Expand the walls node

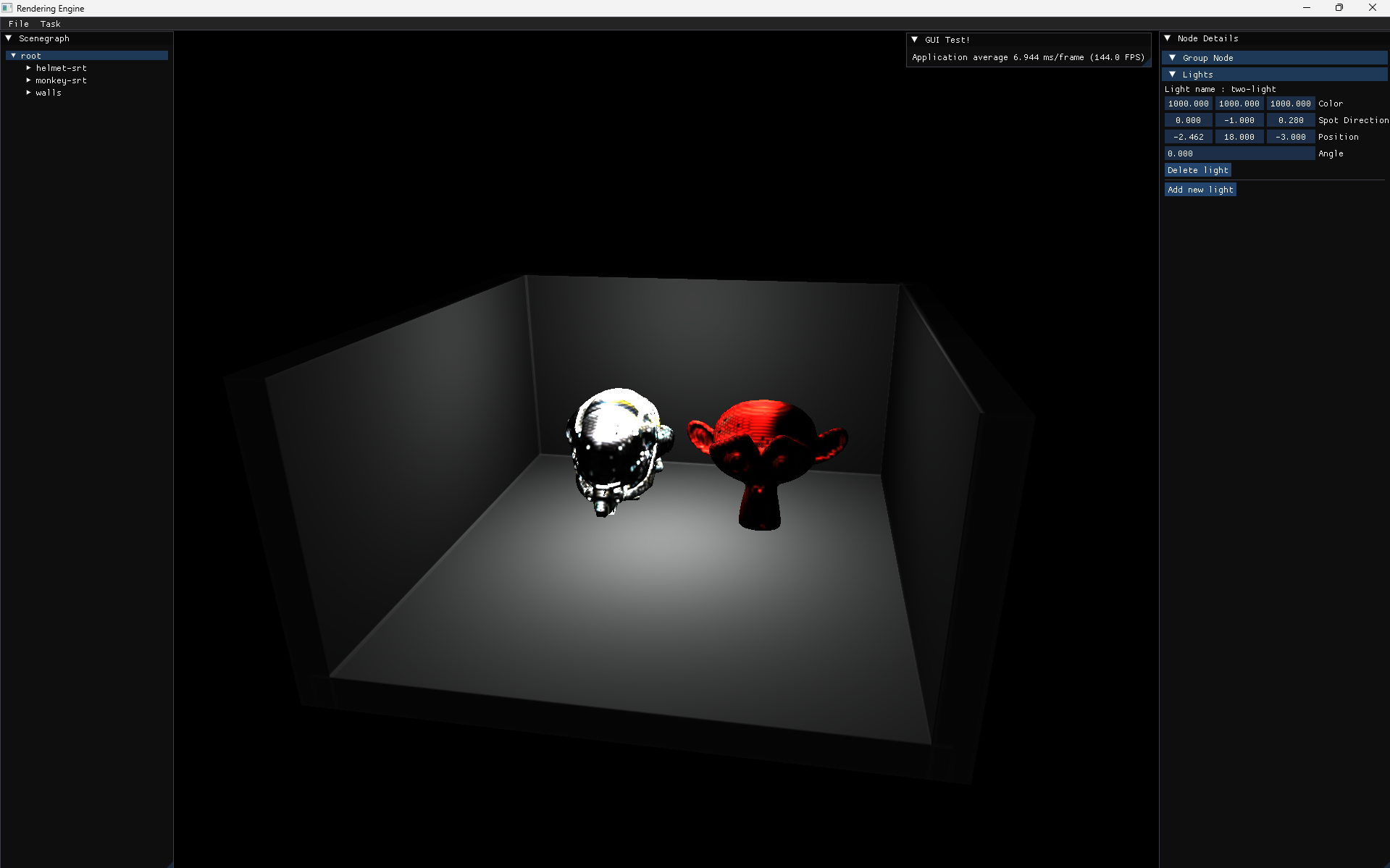pyautogui.click(x=28, y=92)
